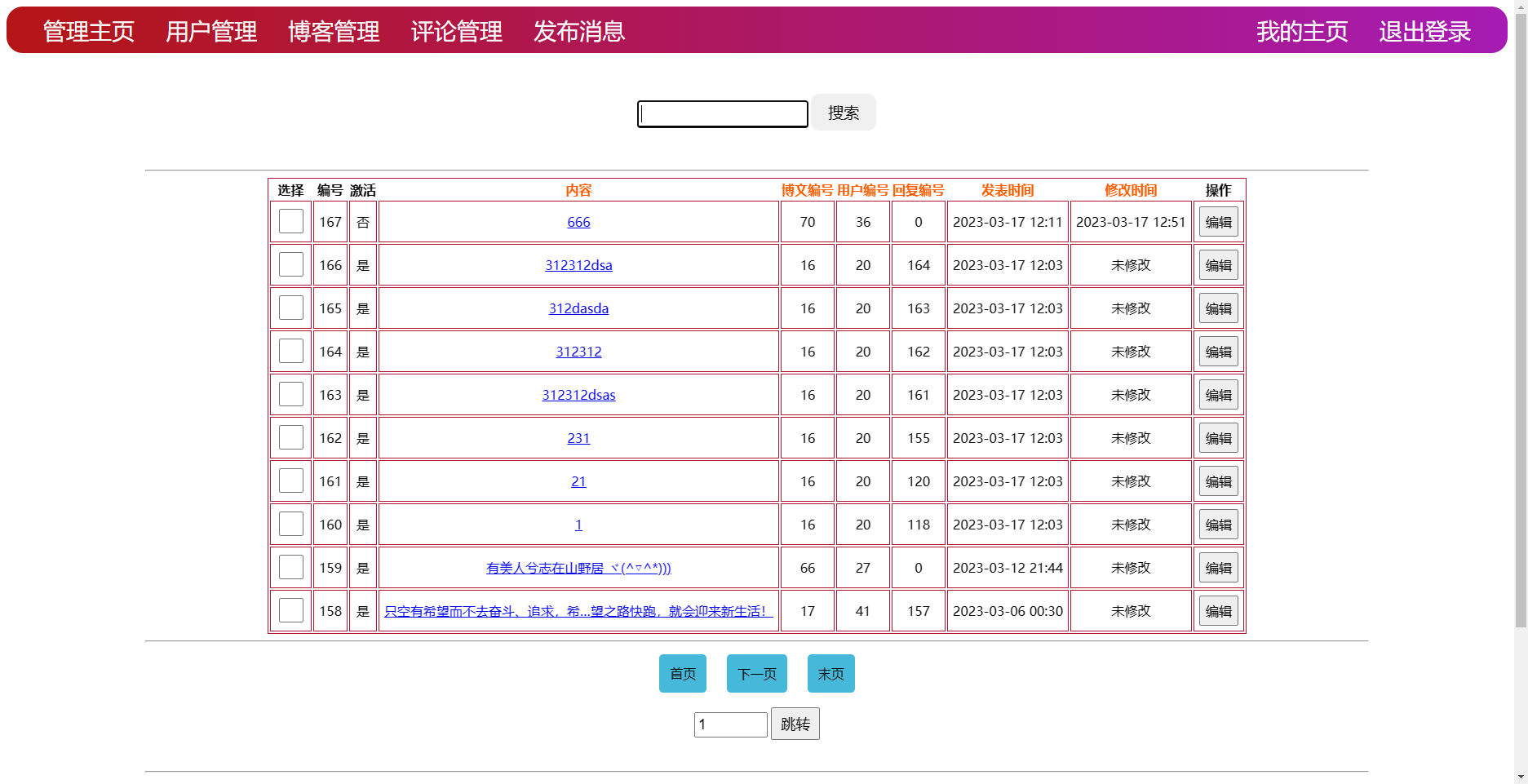Open 评论管理 in the navigation bar

click(456, 32)
